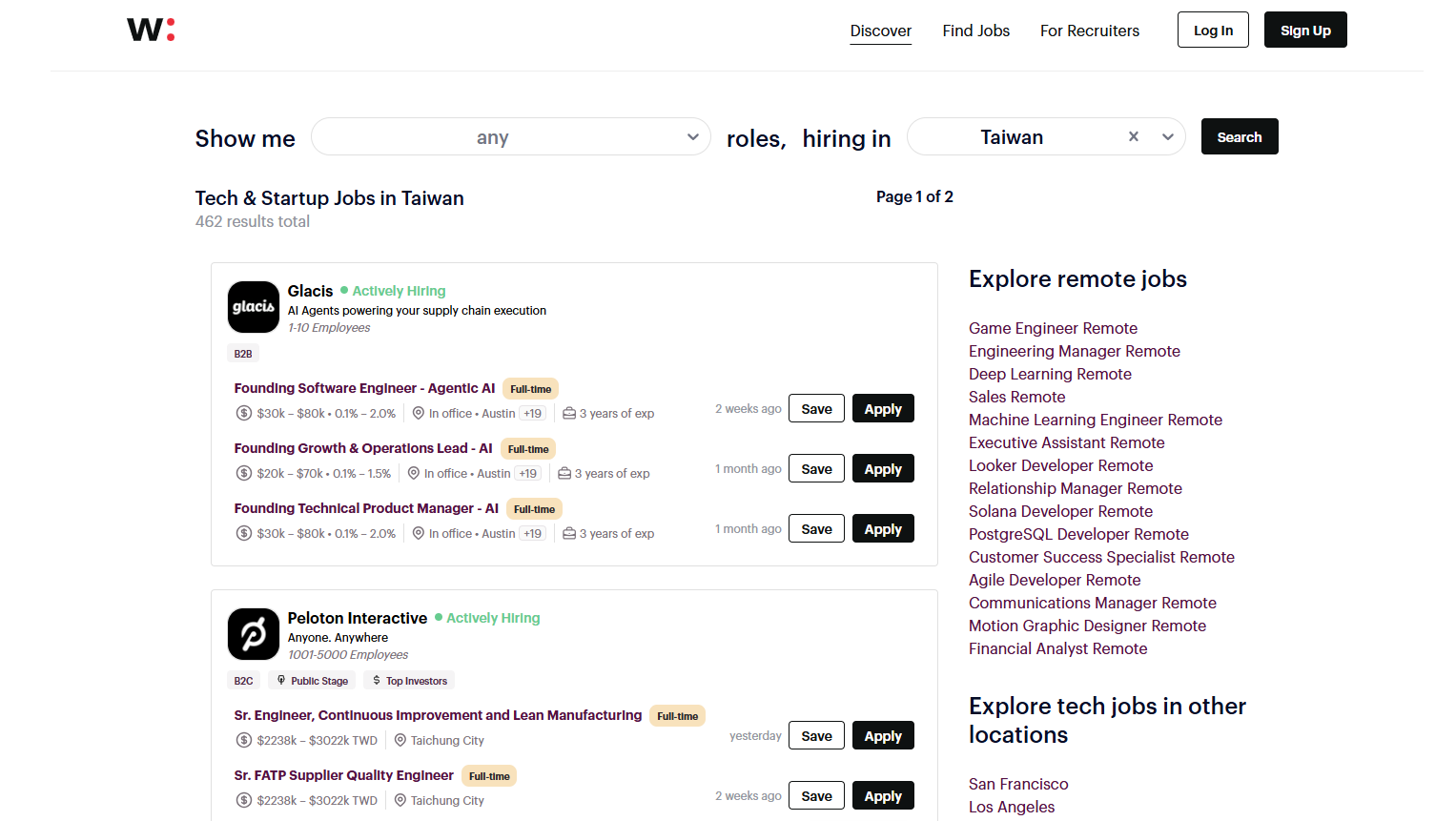Open the Sign Up button
1456x821 pixels.
point(1305,30)
